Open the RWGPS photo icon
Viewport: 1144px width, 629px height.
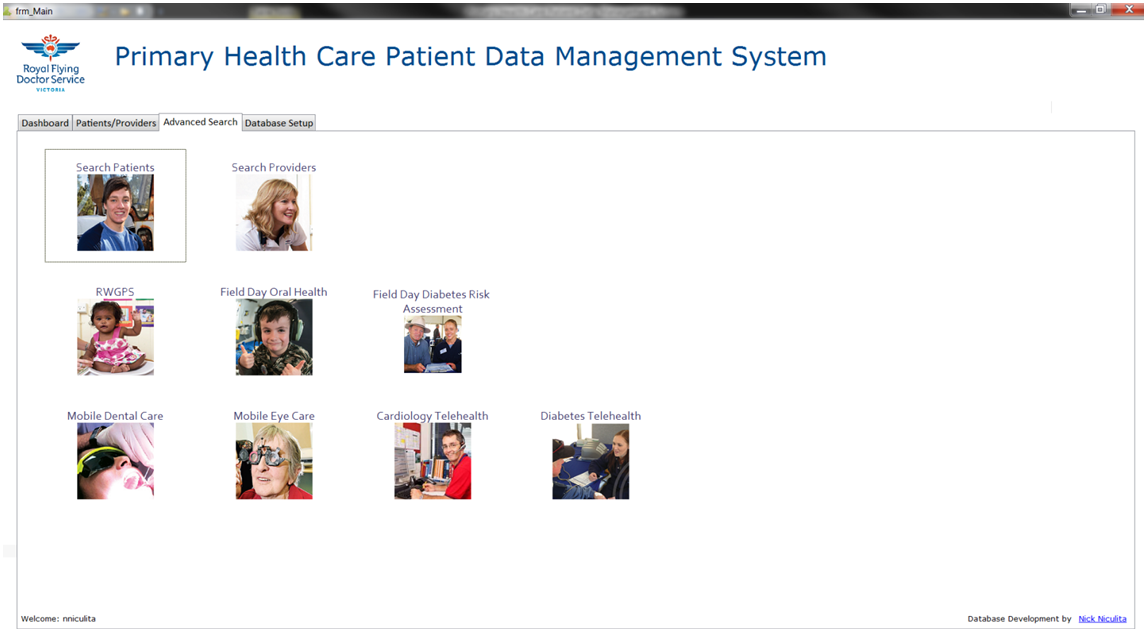(115, 337)
